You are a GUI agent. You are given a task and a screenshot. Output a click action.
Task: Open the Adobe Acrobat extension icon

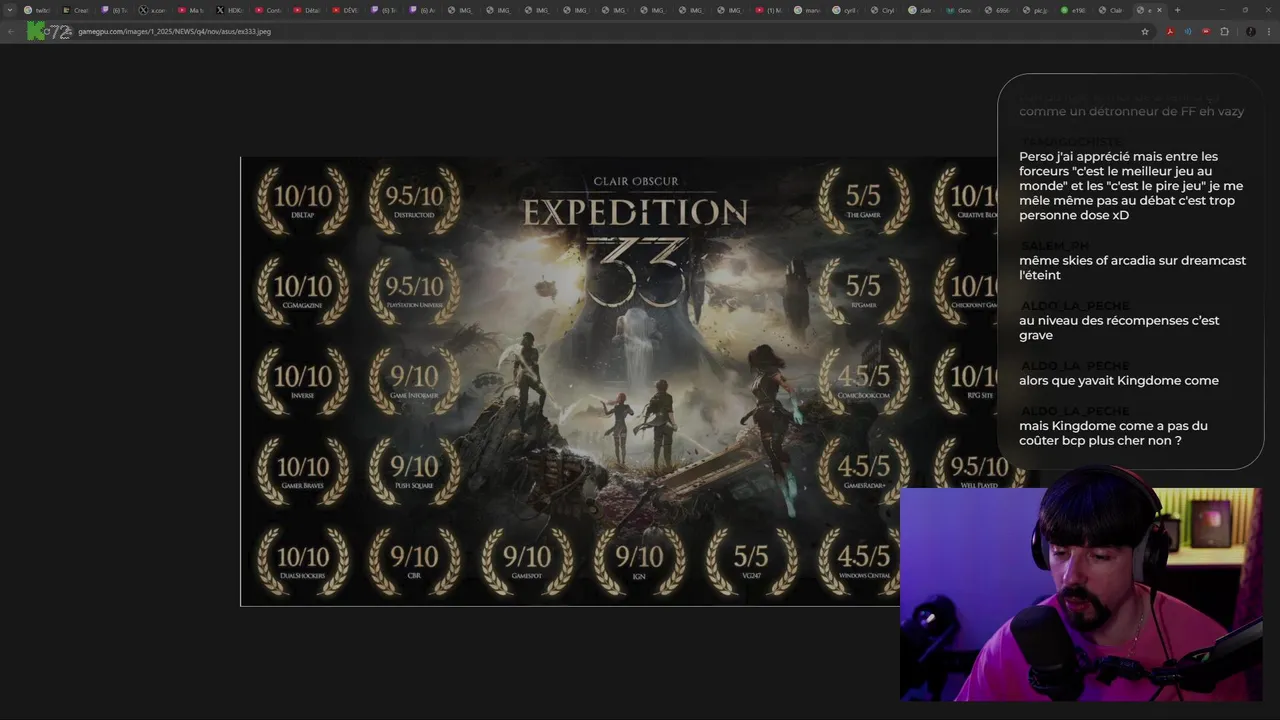click(1170, 31)
